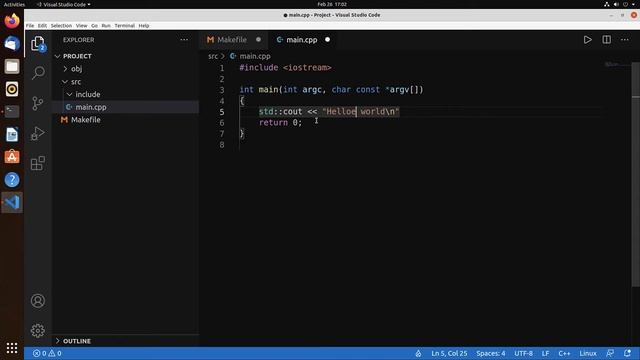Screen dimensions: 640x360
Task: Open Rhythmbox from the dock
Action: pos(12,89)
